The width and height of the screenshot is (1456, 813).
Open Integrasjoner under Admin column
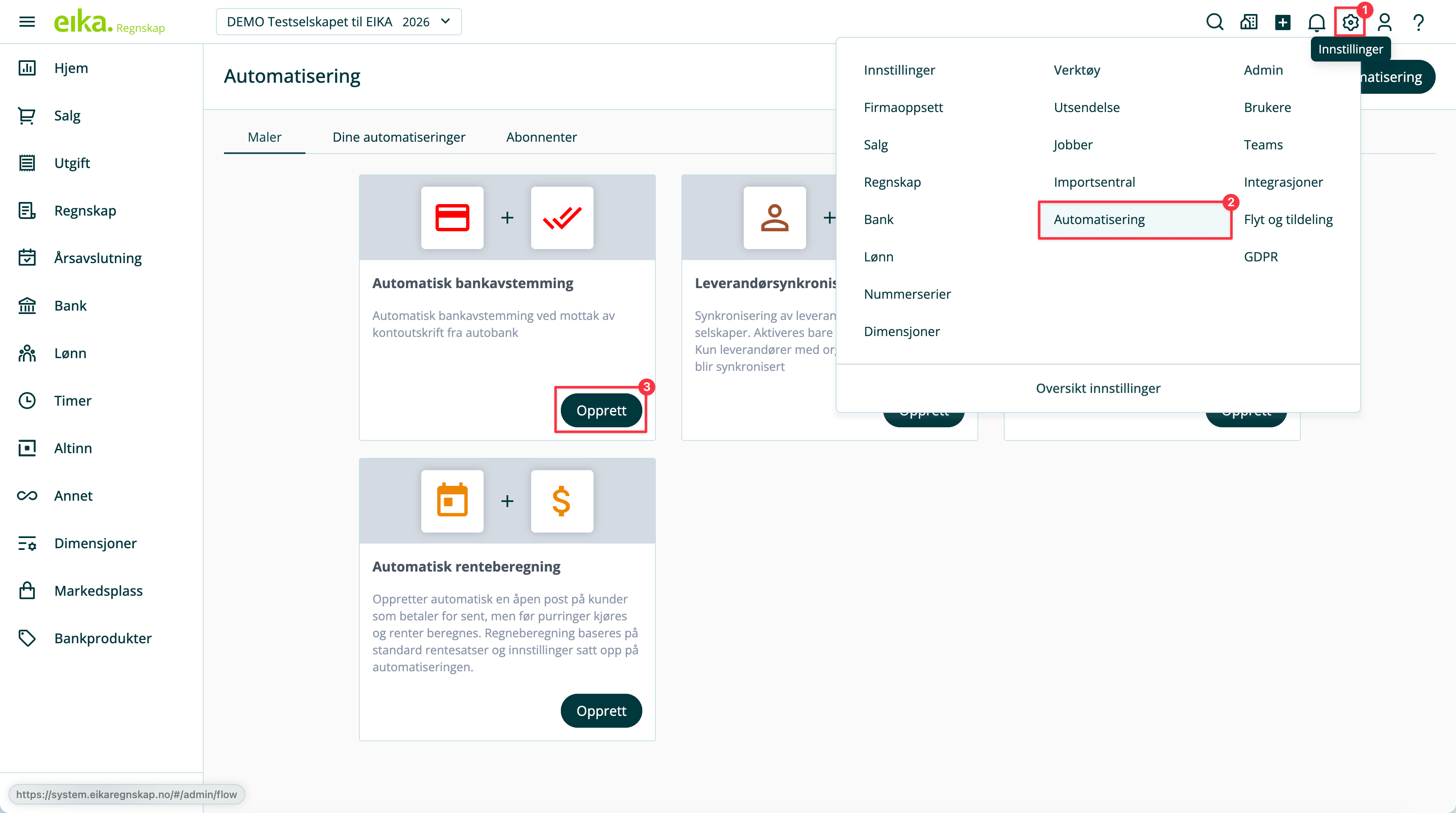(1282, 182)
